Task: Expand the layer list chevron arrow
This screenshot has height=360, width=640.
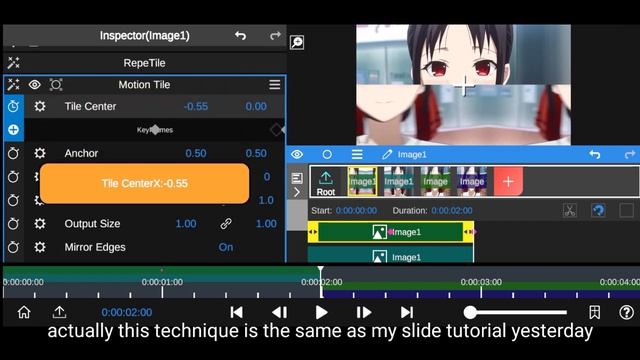Action: tap(297, 192)
